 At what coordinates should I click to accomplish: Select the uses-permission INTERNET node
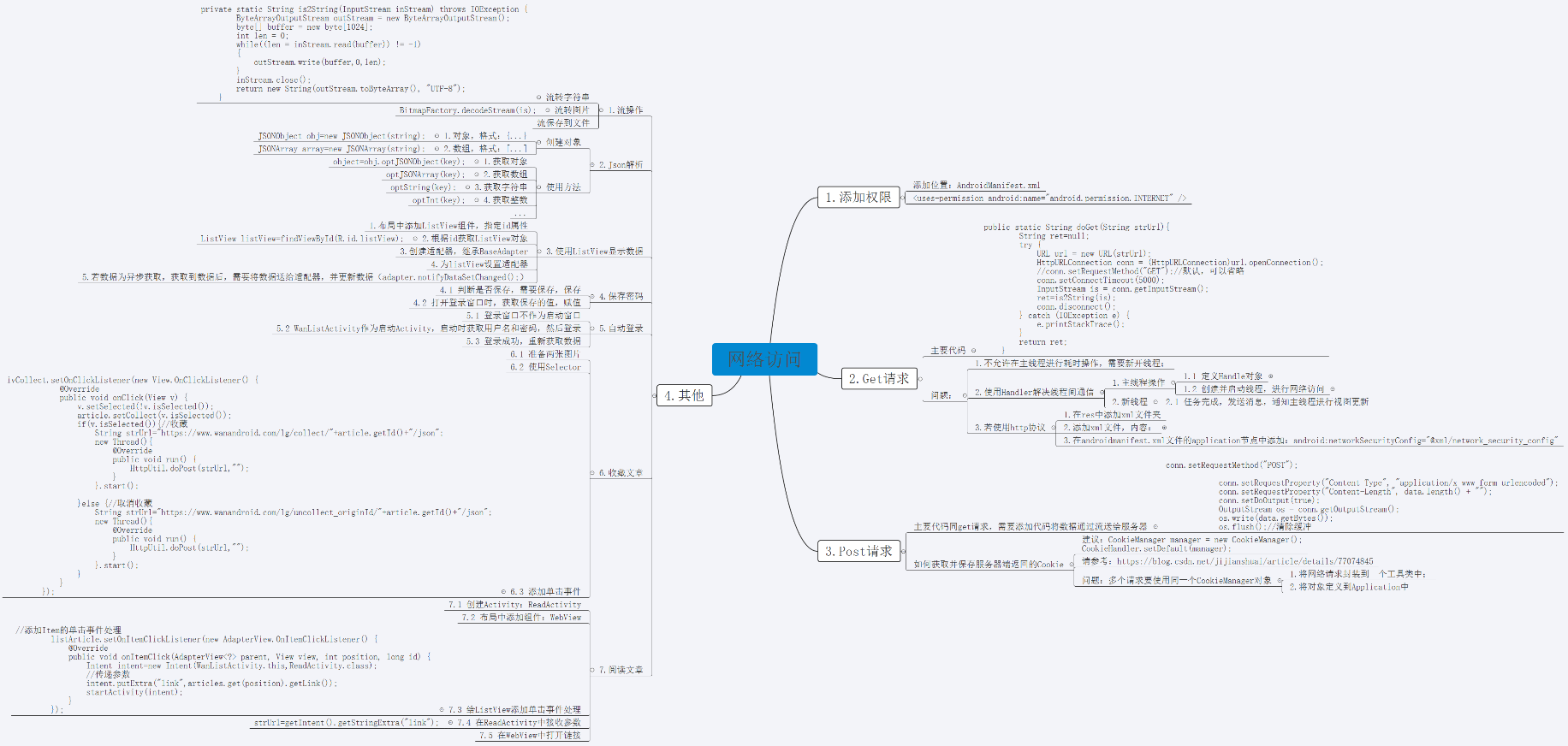(1050, 198)
